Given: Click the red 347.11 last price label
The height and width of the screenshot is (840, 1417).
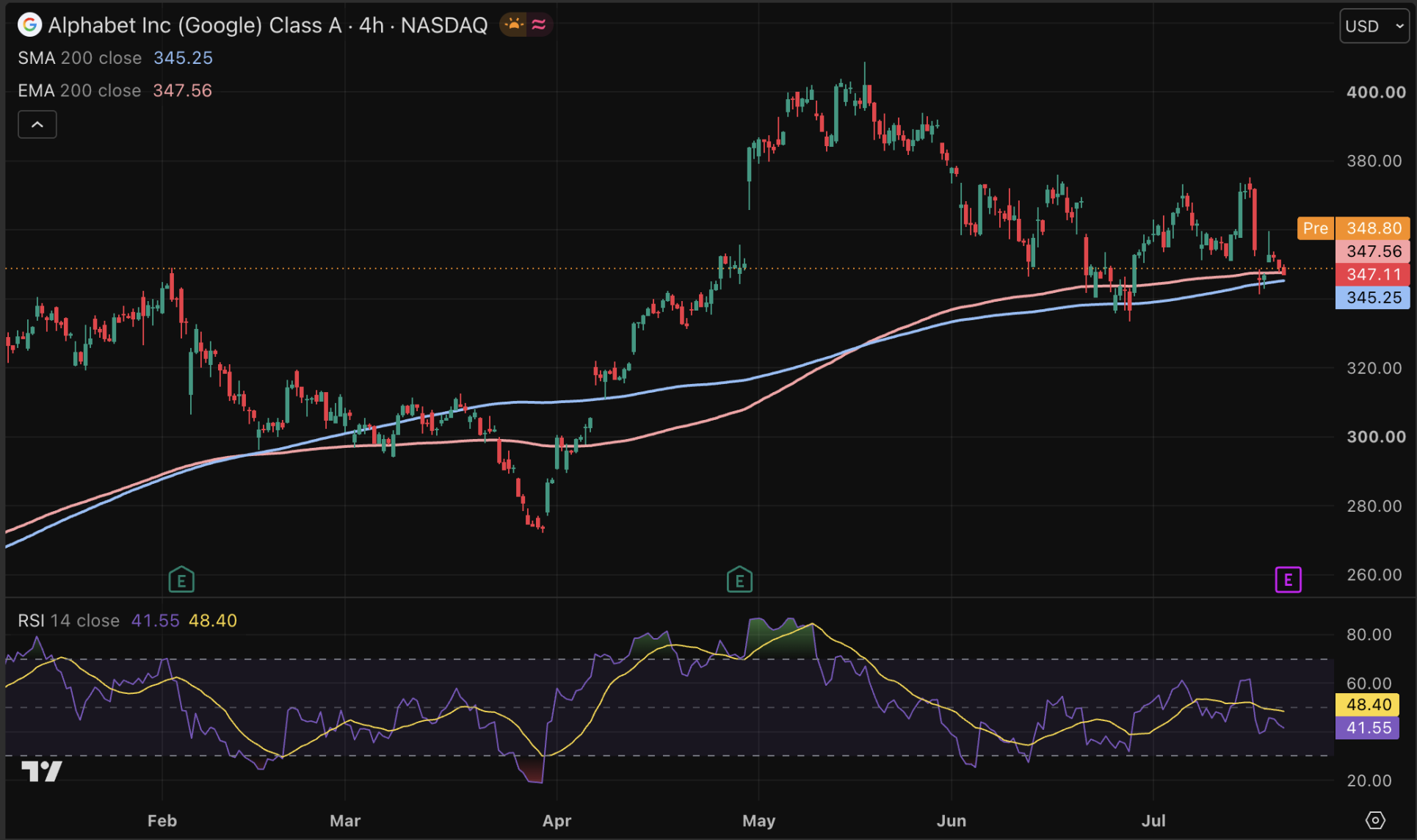Looking at the screenshot, I should point(1373,275).
